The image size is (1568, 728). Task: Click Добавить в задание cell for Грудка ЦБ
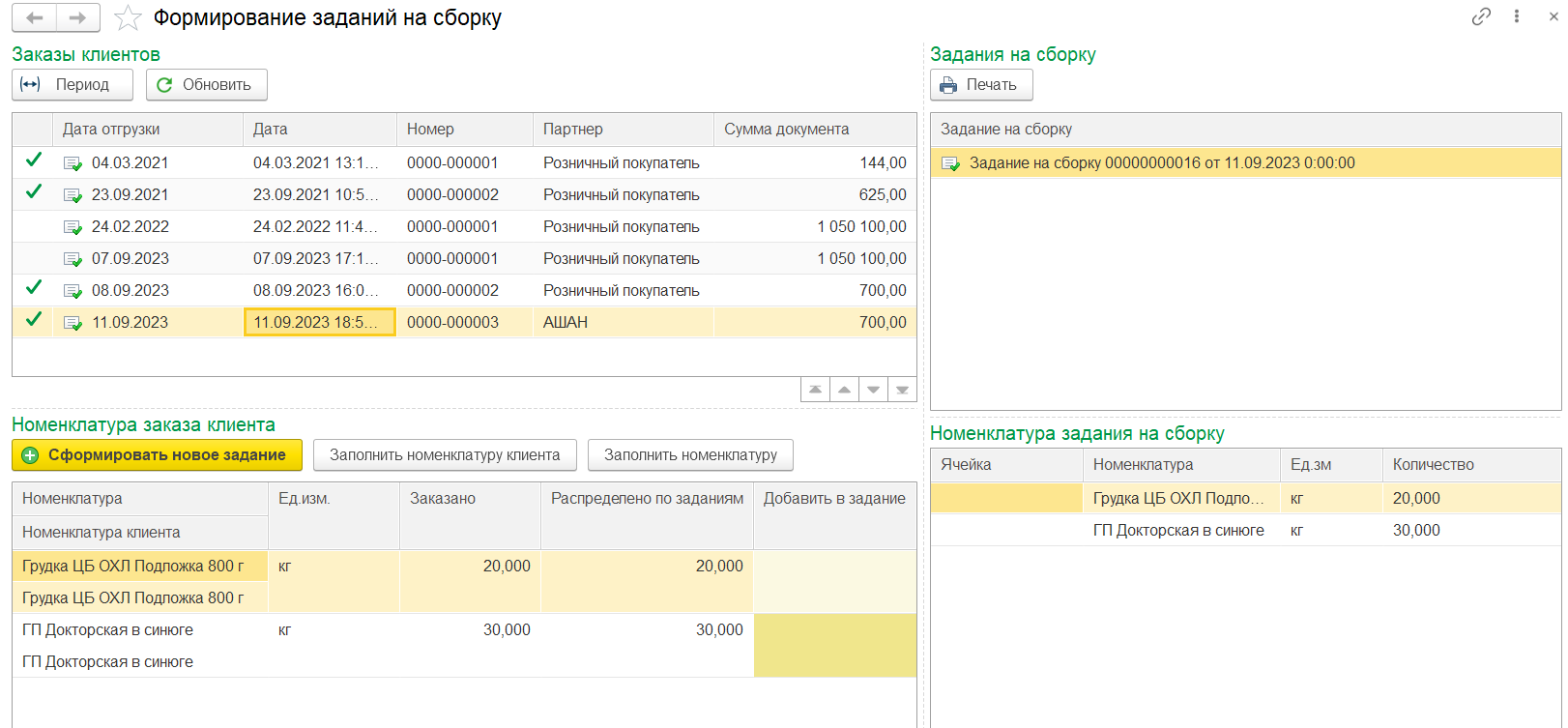point(835,581)
